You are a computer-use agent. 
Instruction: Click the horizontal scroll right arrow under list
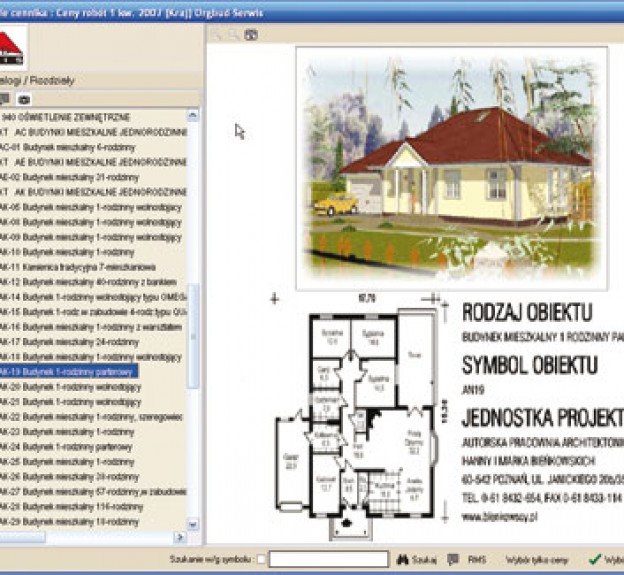click(179, 538)
